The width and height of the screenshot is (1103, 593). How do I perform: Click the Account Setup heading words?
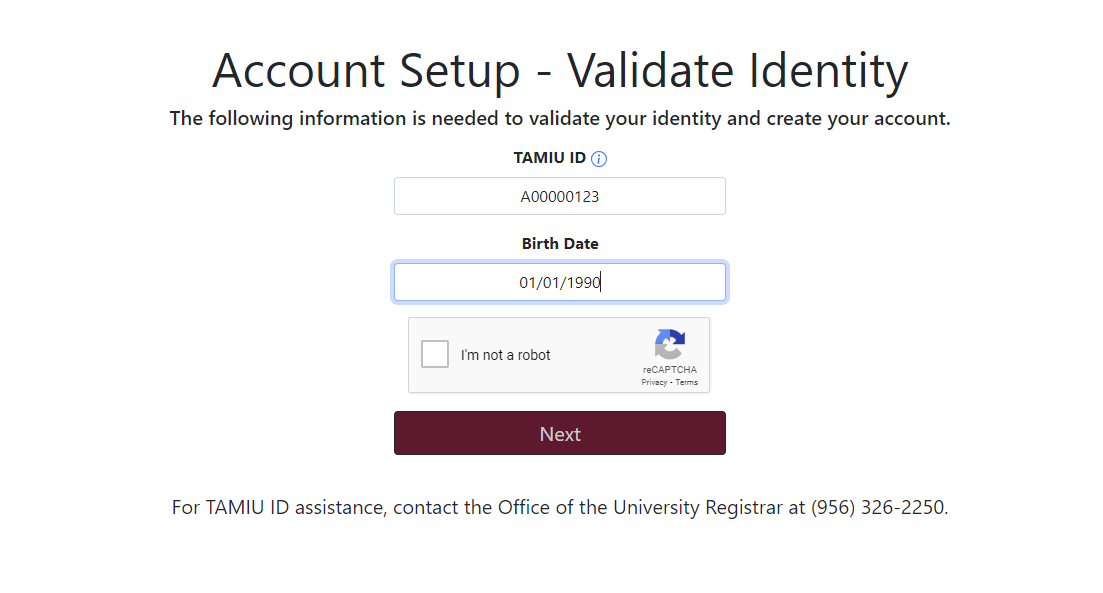(x=366, y=71)
